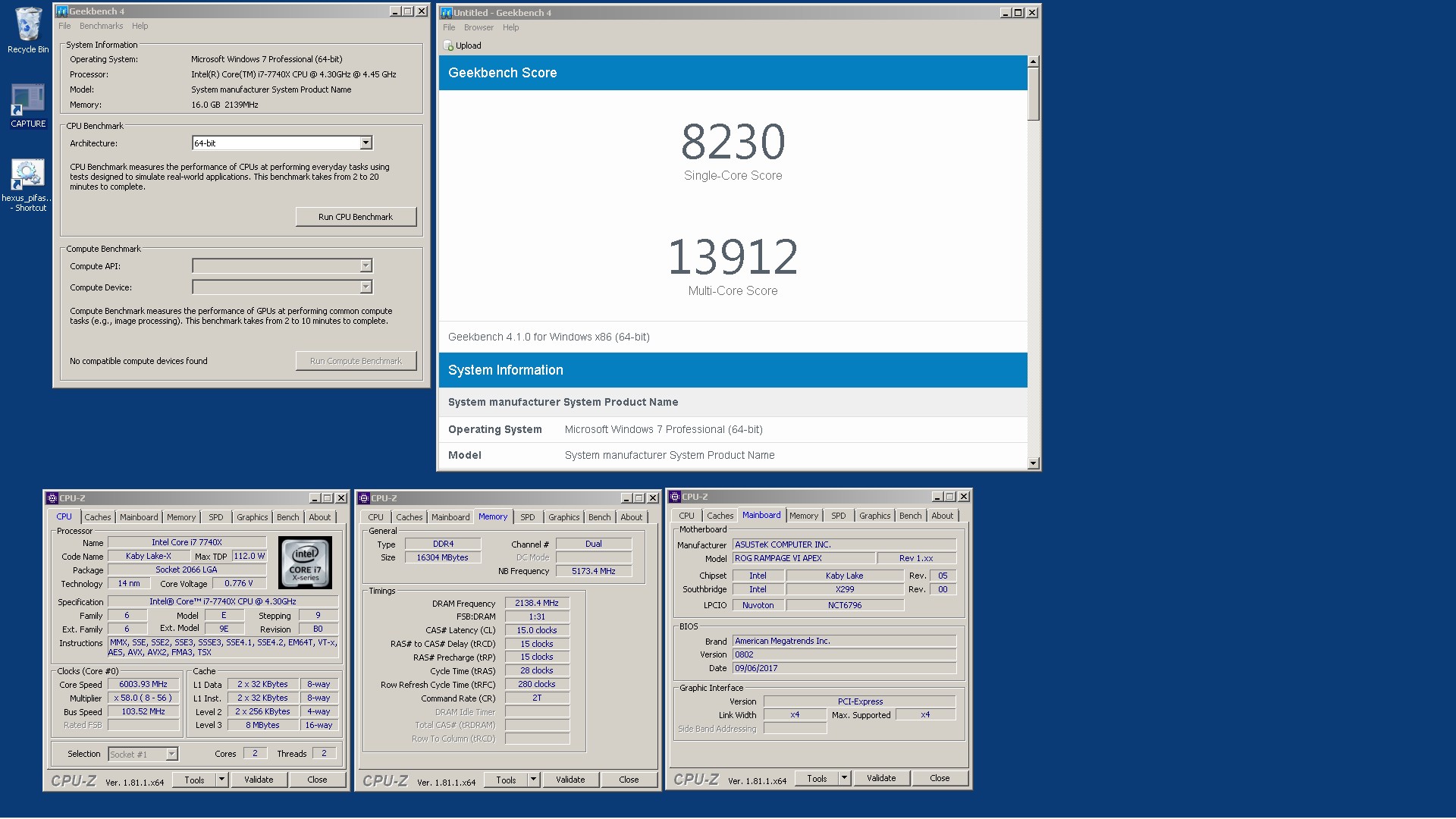The height and width of the screenshot is (819, 1456).
Task: Click the scrollbar down arrow in the Geekbench result
Action: point(1034,463)
